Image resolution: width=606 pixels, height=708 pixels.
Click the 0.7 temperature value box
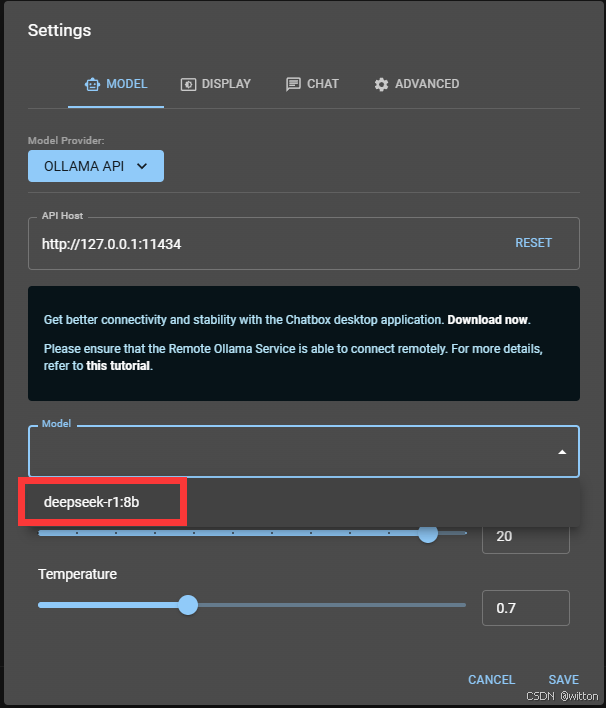[x=525, y=608]
